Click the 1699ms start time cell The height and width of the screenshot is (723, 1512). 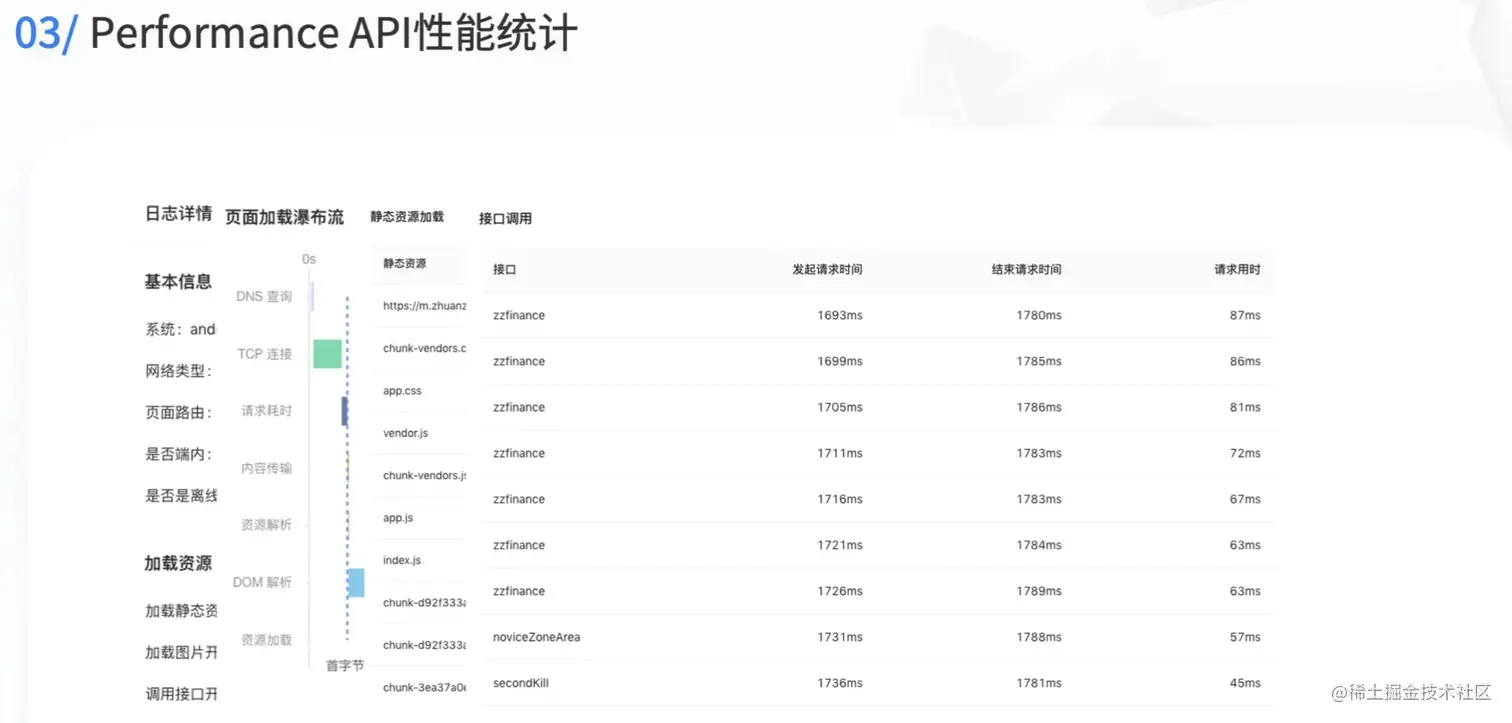(x=839, y=361)
